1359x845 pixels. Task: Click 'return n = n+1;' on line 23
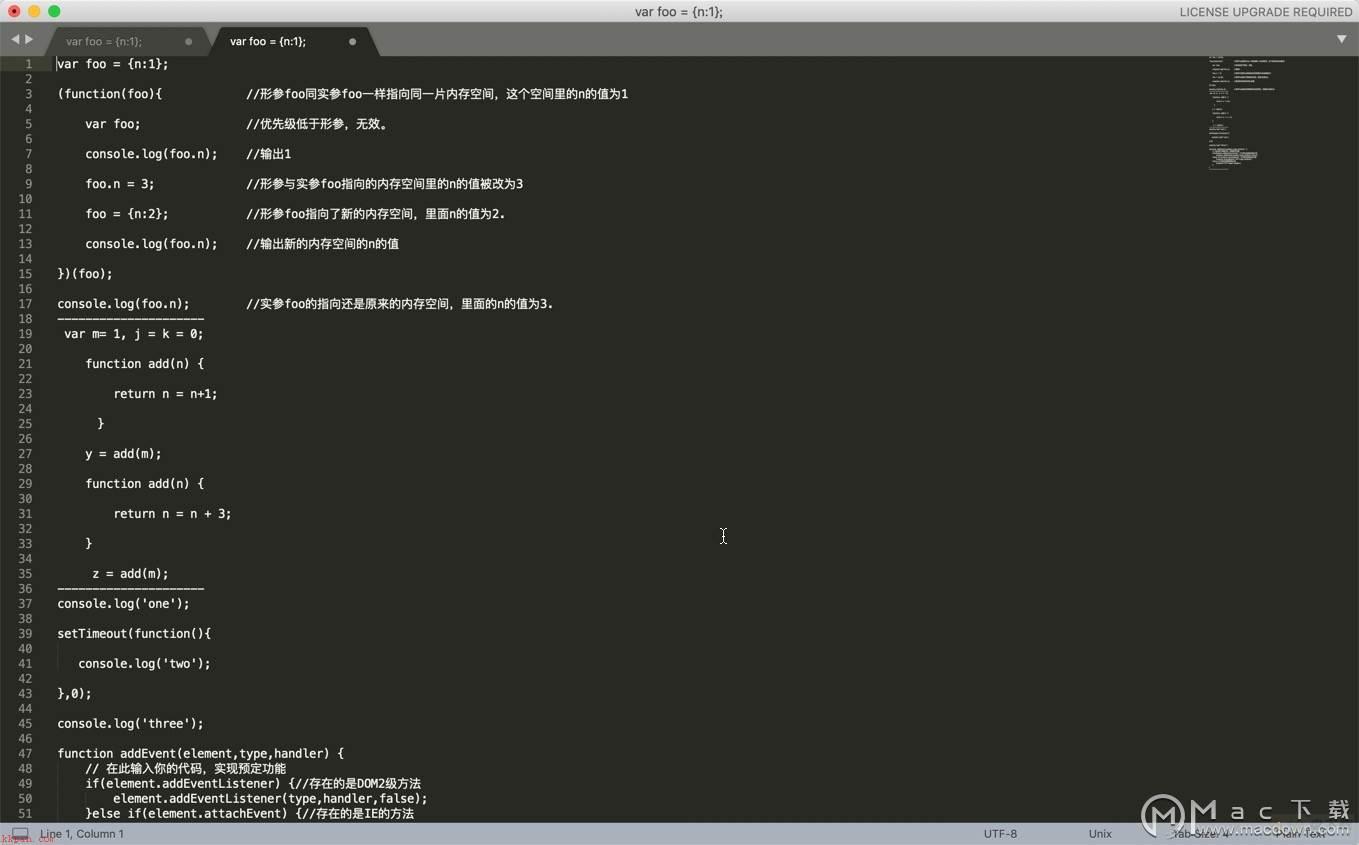[x=165, y=394]
